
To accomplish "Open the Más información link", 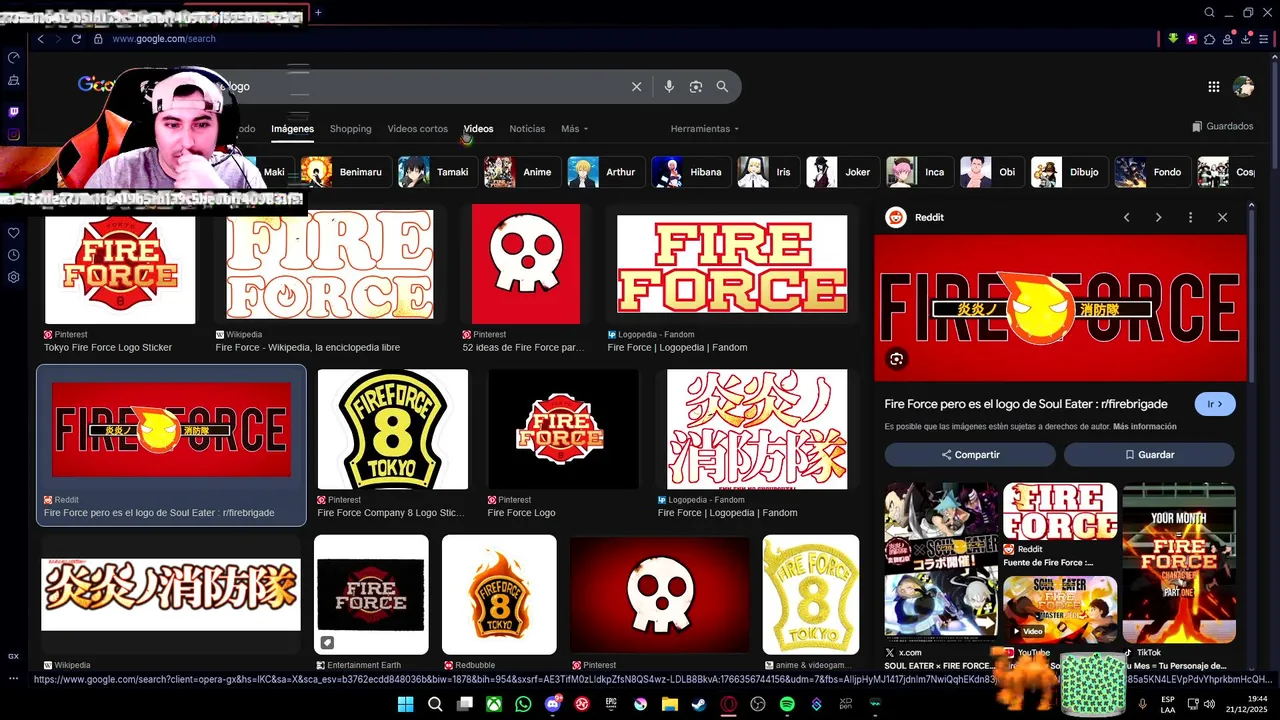I will (1145, 427).
